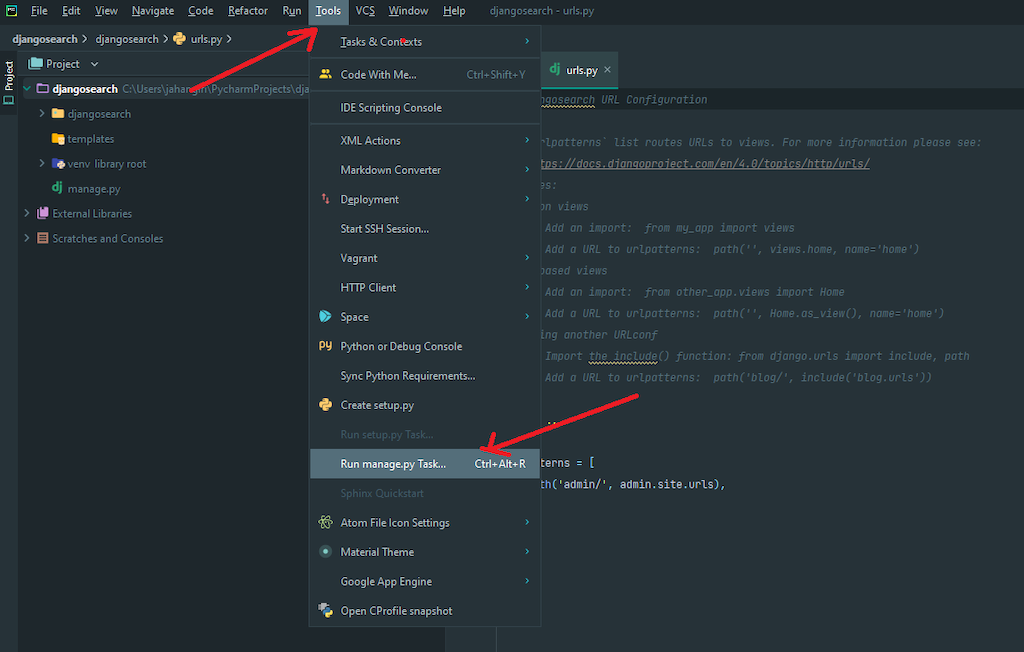
Task: Click the Material Theme icon
Action: (x=324, y=551)
